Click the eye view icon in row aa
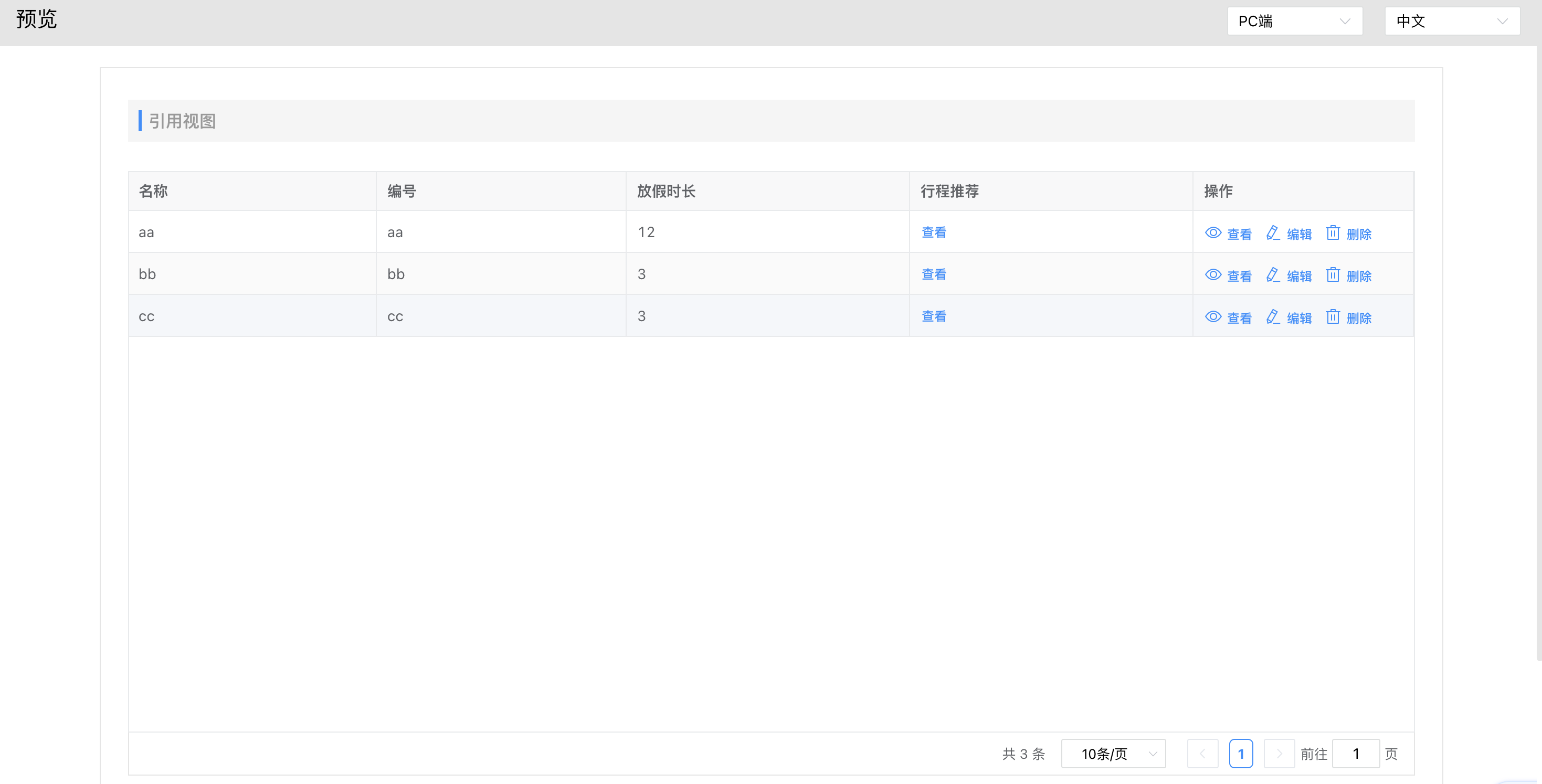Viewport: 1542px width, 784px height. point(1213,233)
